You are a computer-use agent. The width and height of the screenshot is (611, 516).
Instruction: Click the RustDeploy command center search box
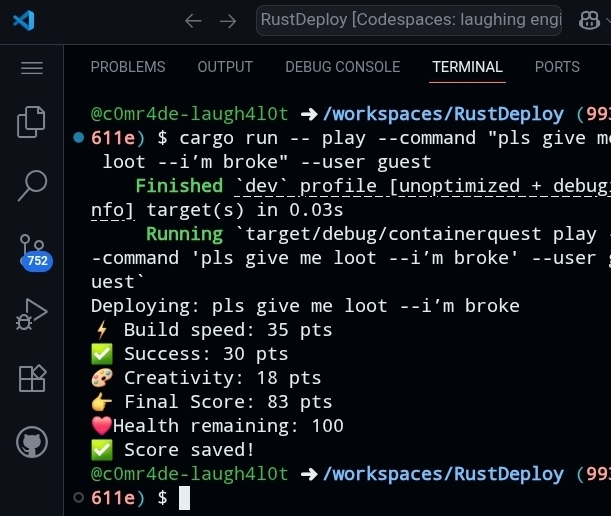pyautogui.click(x=409, y=20)
